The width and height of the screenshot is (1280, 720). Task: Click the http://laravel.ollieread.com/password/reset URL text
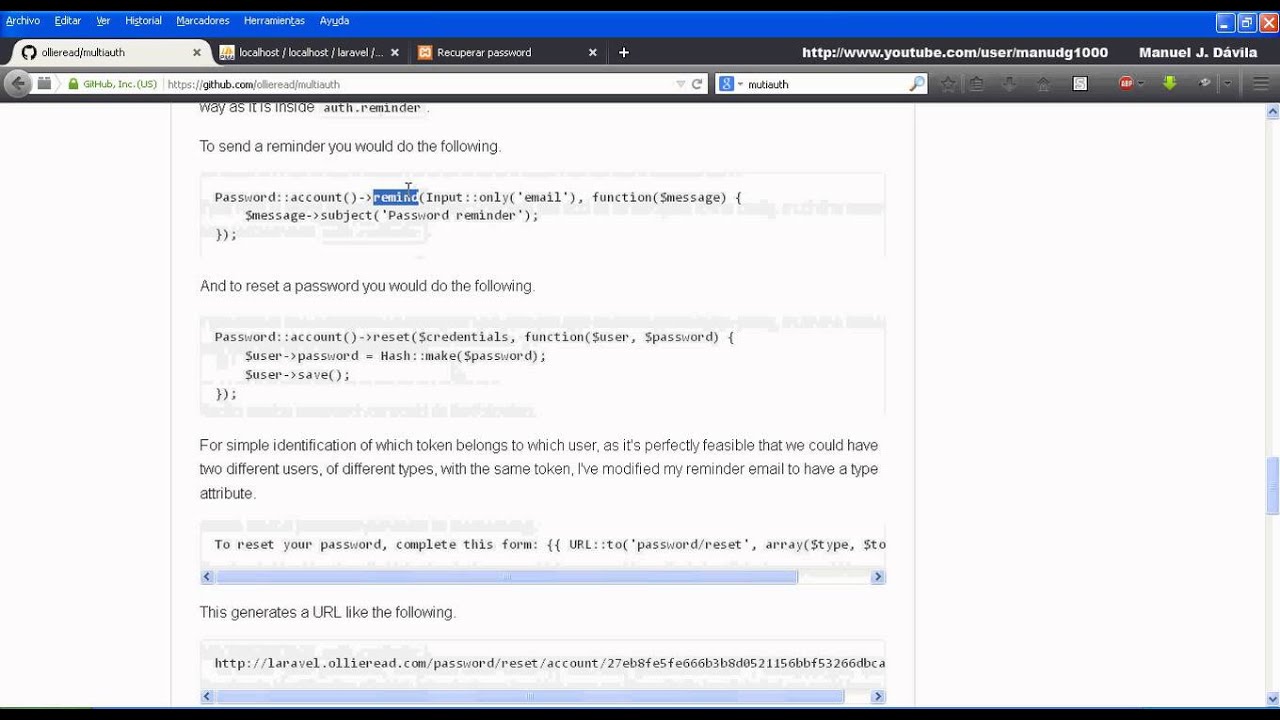click(x=549, y=663)
